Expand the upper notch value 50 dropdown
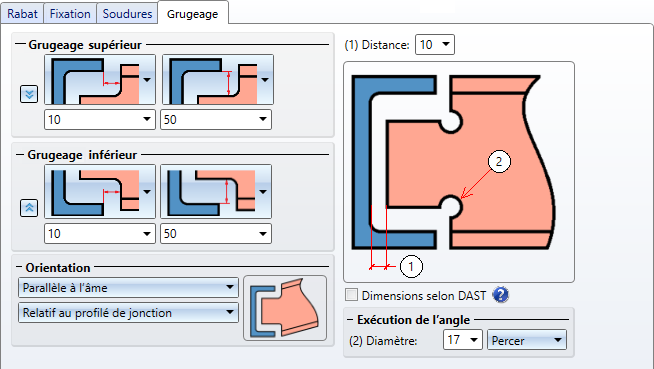 (216, 120)
